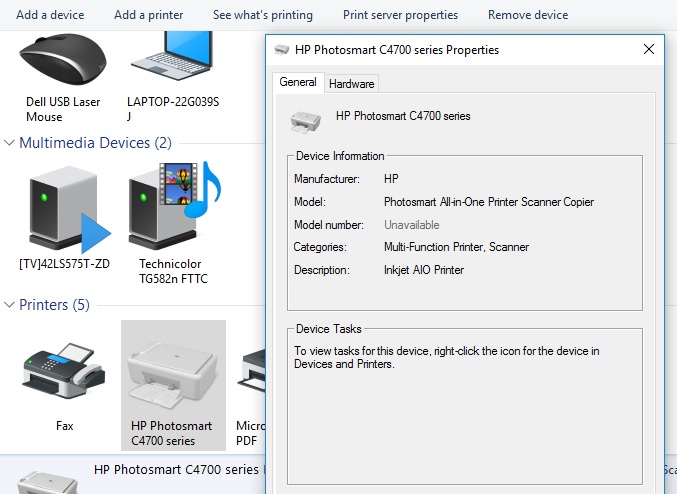Click Add a printer in the toolbar
Screen dimensions: 677x494
tap(149, 15)
